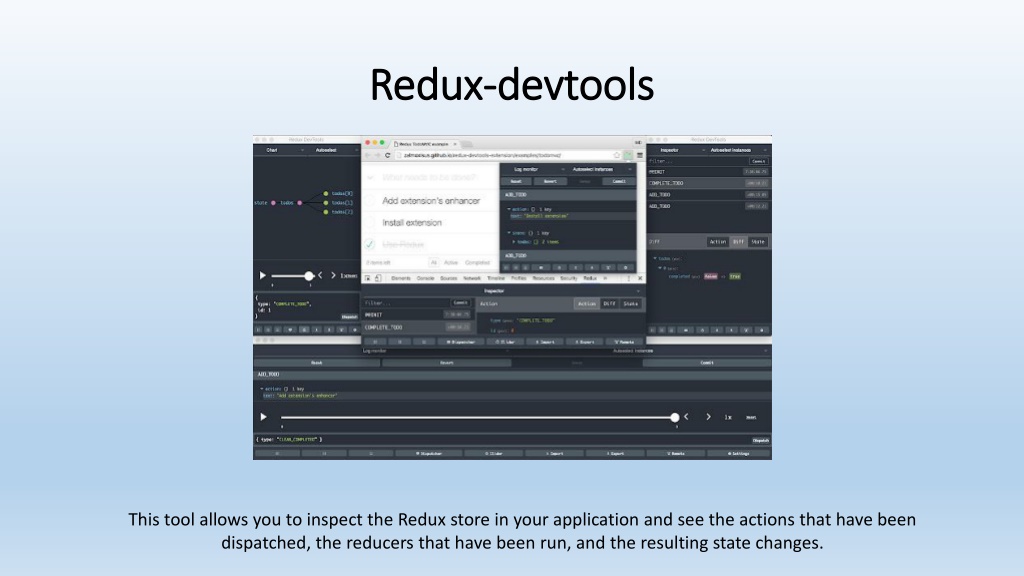Open the Autoselect dropdown in Chart window

(x=333, y=150)
